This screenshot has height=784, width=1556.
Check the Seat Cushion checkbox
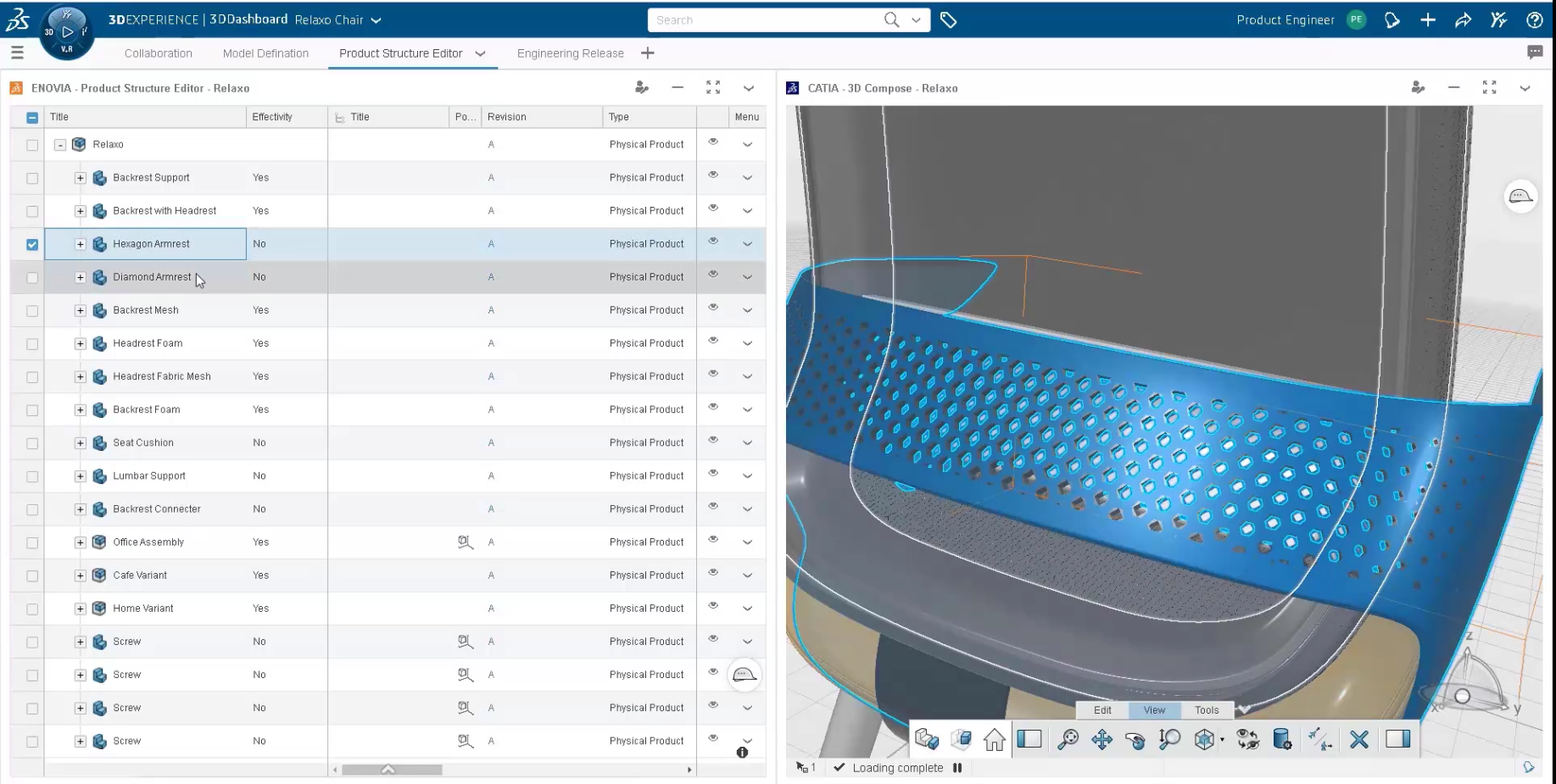pos(32,443)
